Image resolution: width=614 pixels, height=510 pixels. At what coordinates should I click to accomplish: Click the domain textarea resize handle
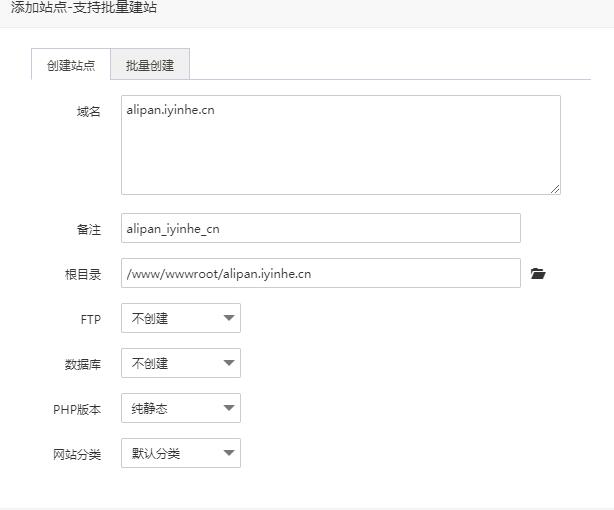point(554,188)
